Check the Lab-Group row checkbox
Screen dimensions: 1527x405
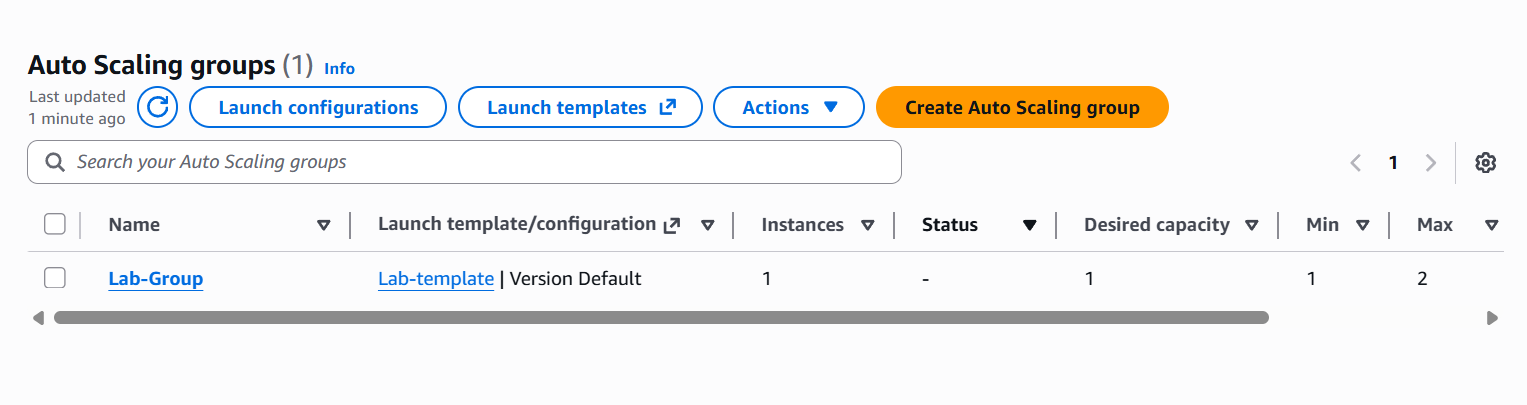pos(55,278)
